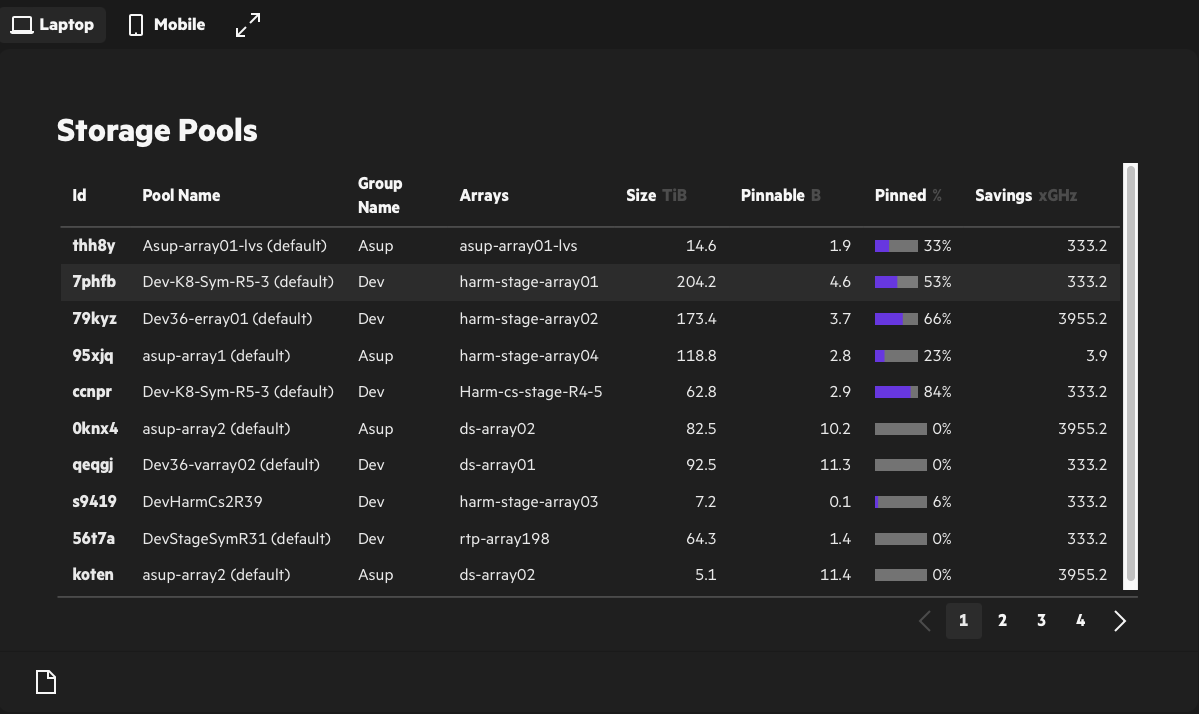Image resolution: width=1199 pixels, height=714 pixels.
Task: Go to the next page arrow
Action: click(x=1119, y=621)
